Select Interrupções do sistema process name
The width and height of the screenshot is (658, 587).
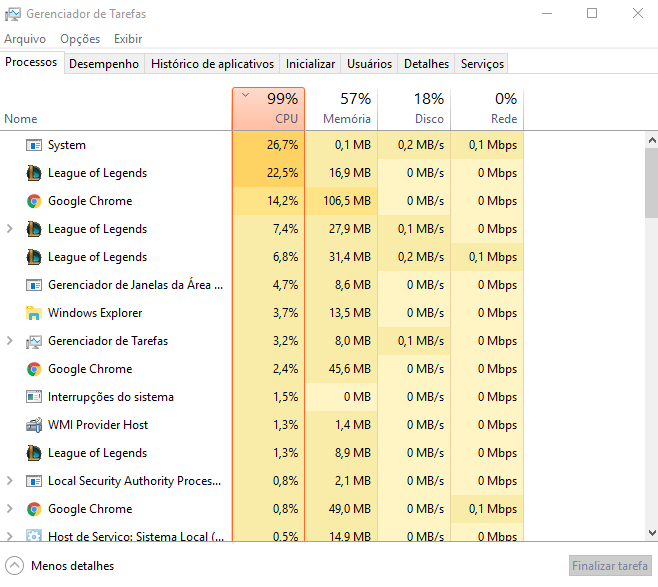tap(111, 397)
